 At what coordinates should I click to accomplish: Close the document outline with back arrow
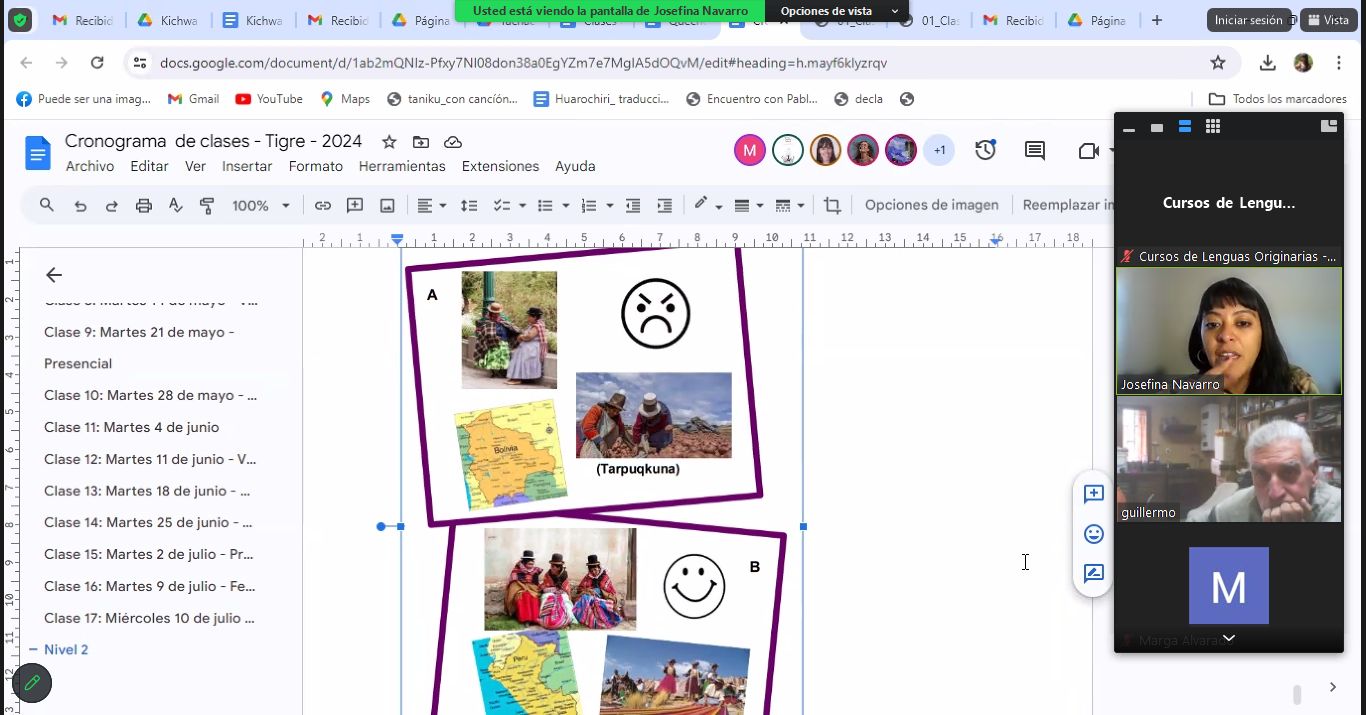coord(54,275)
